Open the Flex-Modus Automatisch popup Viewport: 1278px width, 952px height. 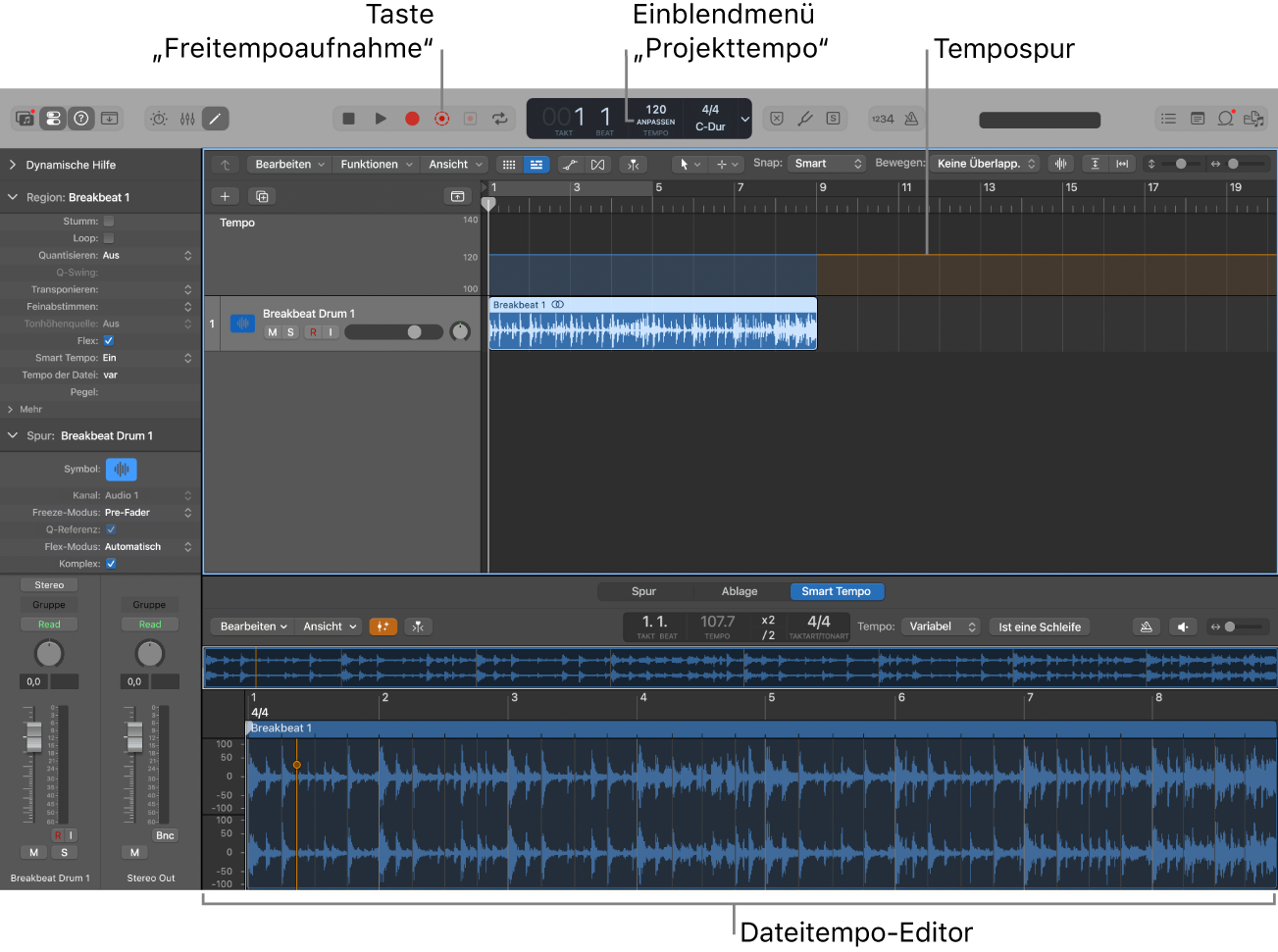[x=147, y=547]
